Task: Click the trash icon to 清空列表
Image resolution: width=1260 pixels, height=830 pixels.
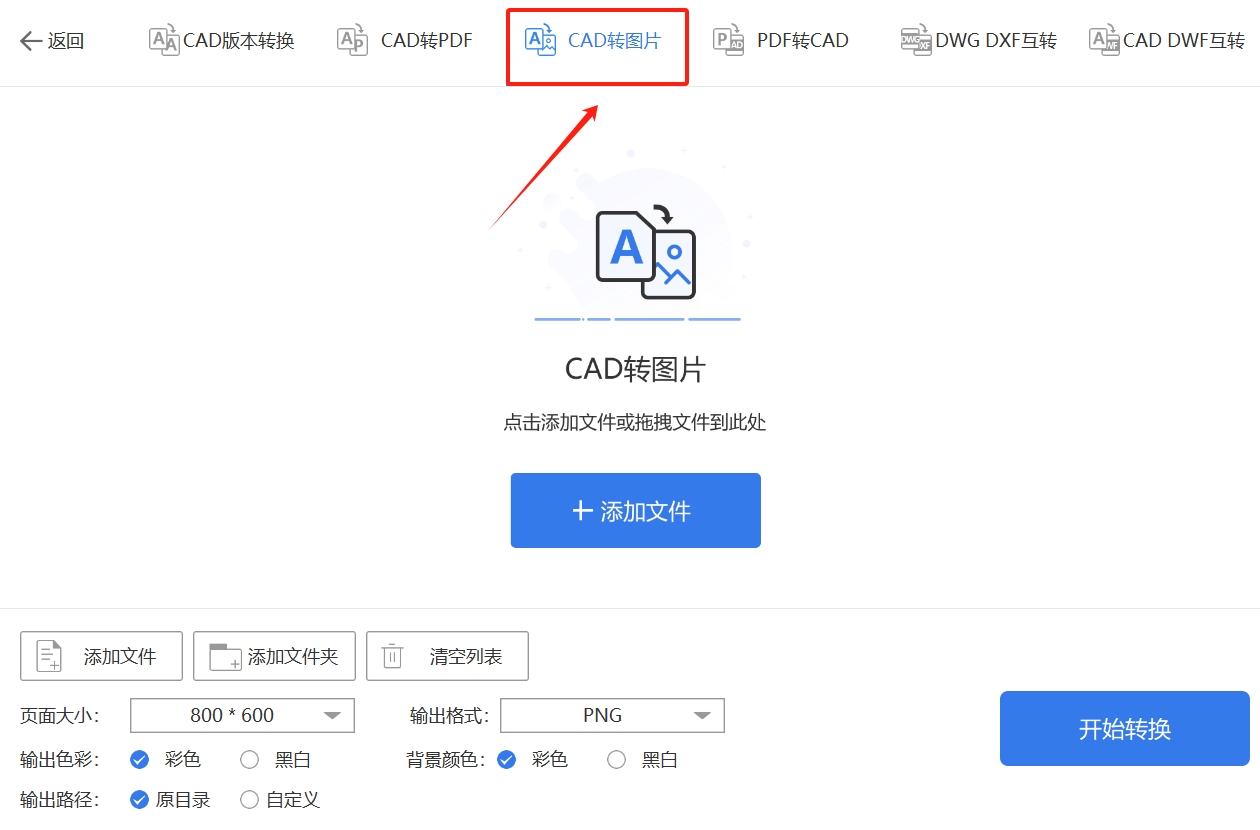Action: point(392,655)
